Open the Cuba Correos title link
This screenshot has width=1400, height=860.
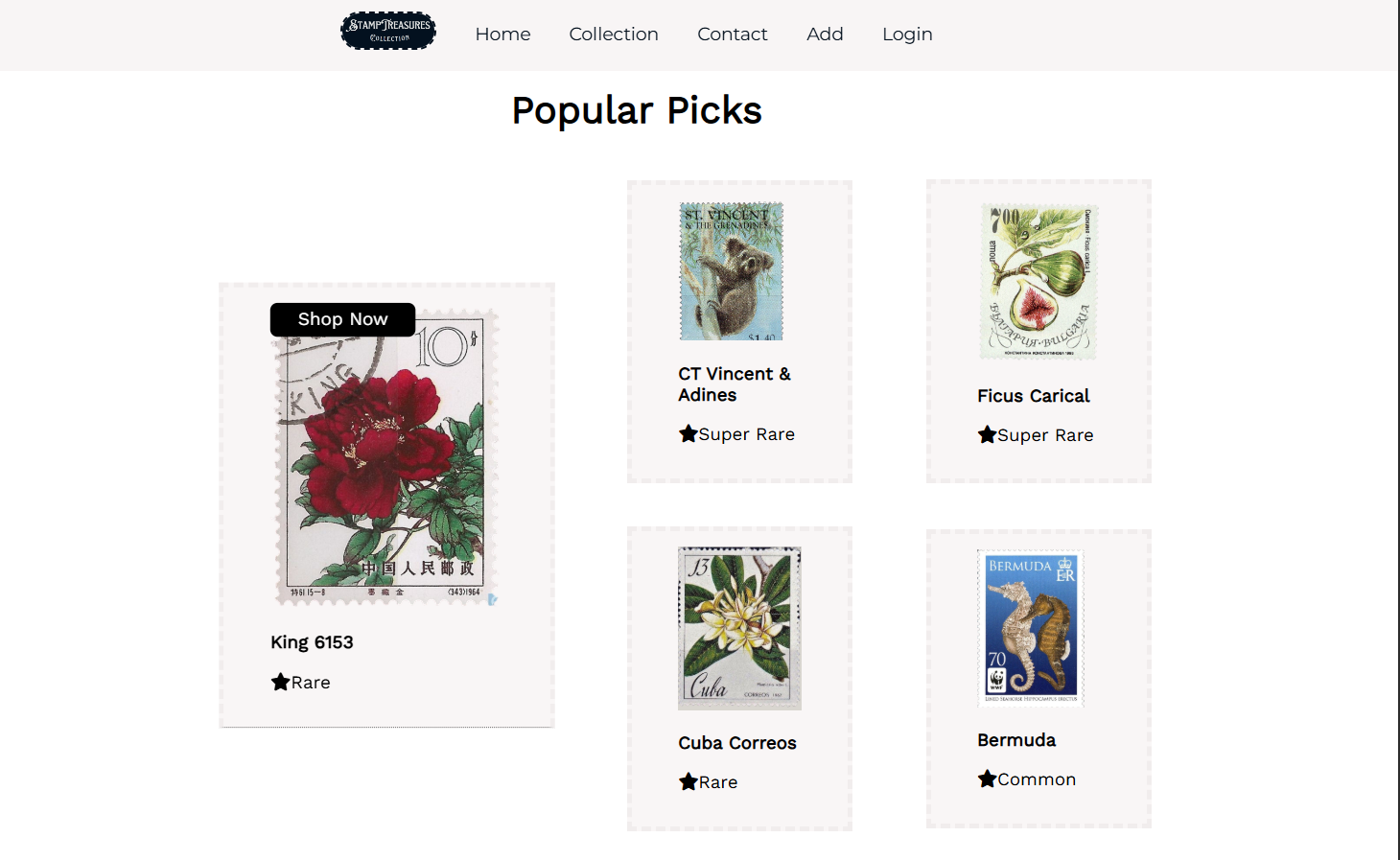[736, 743]
